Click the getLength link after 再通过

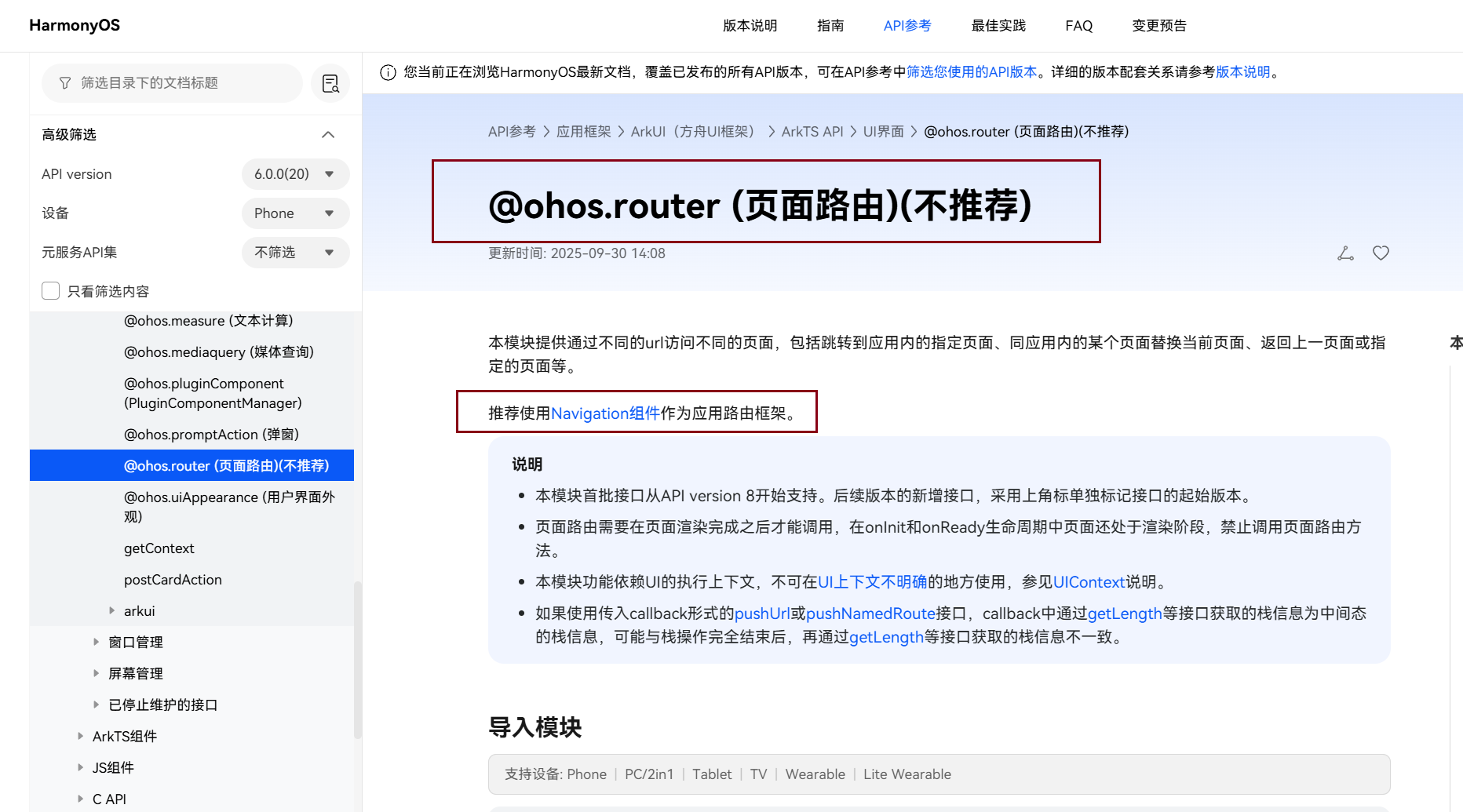886,637
